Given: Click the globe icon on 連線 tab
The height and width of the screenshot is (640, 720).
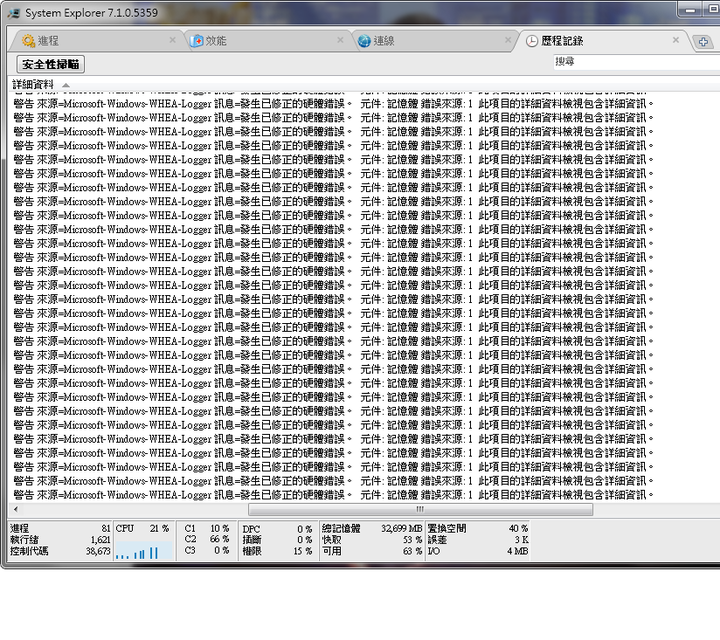Looking at the screenshot, I should (364, 41).
